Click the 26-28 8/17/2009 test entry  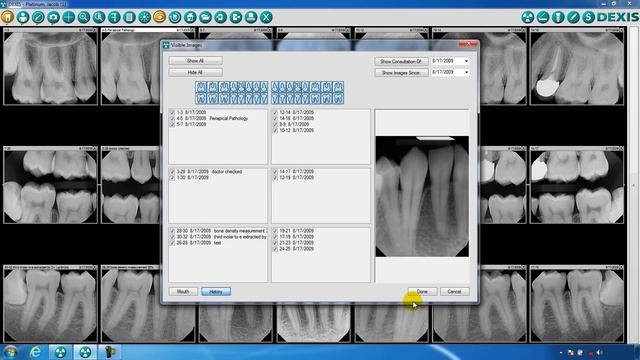coord(199,243)
